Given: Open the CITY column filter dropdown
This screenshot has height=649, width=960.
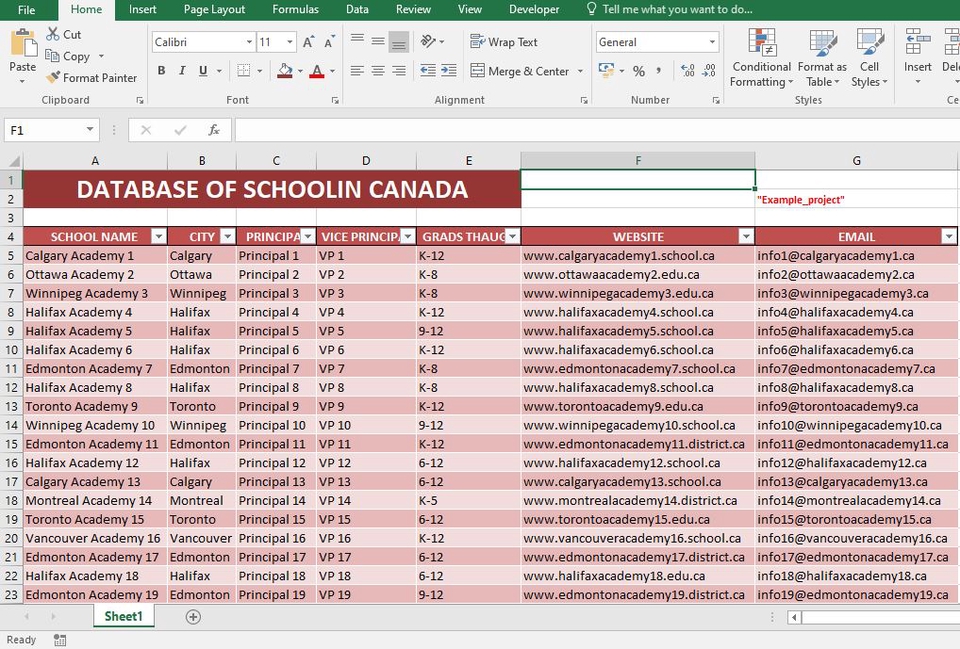Looking at the screenshot, I should pyautogui.click(x=227, y=237).
